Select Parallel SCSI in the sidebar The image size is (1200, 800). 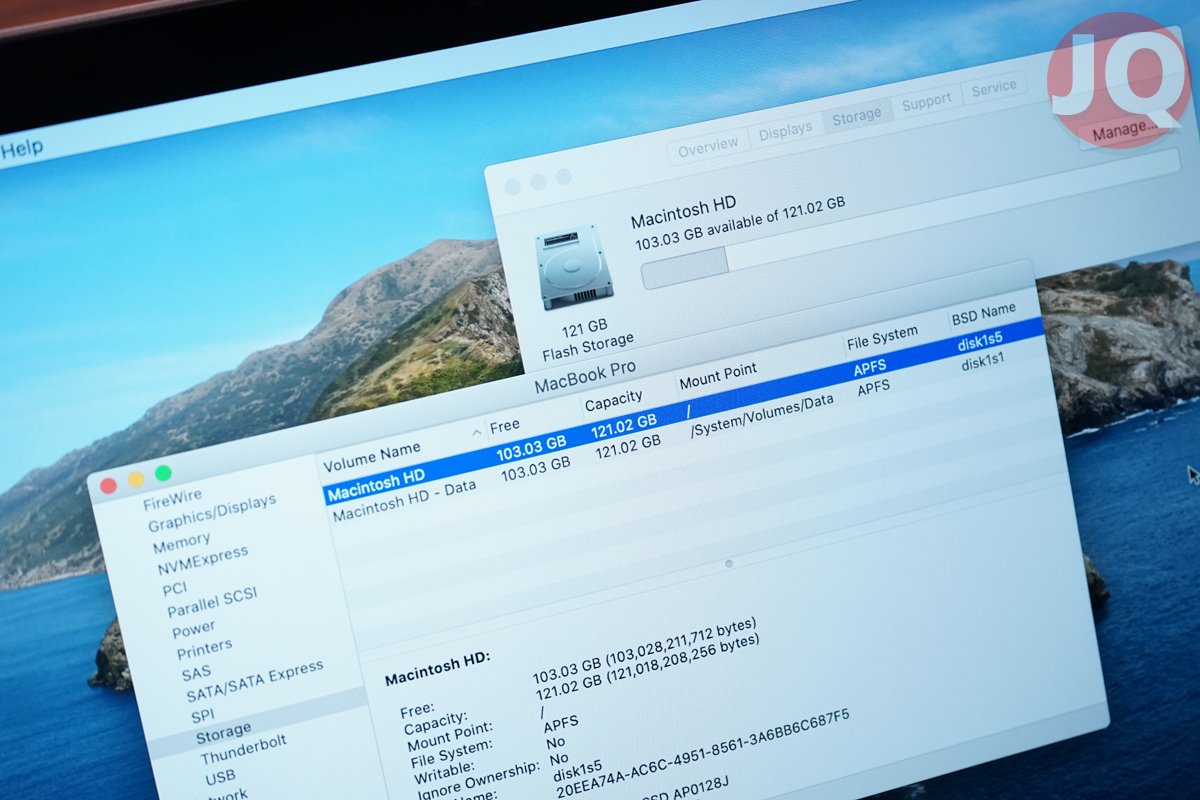pyautogui.click(x=212, y=602)
